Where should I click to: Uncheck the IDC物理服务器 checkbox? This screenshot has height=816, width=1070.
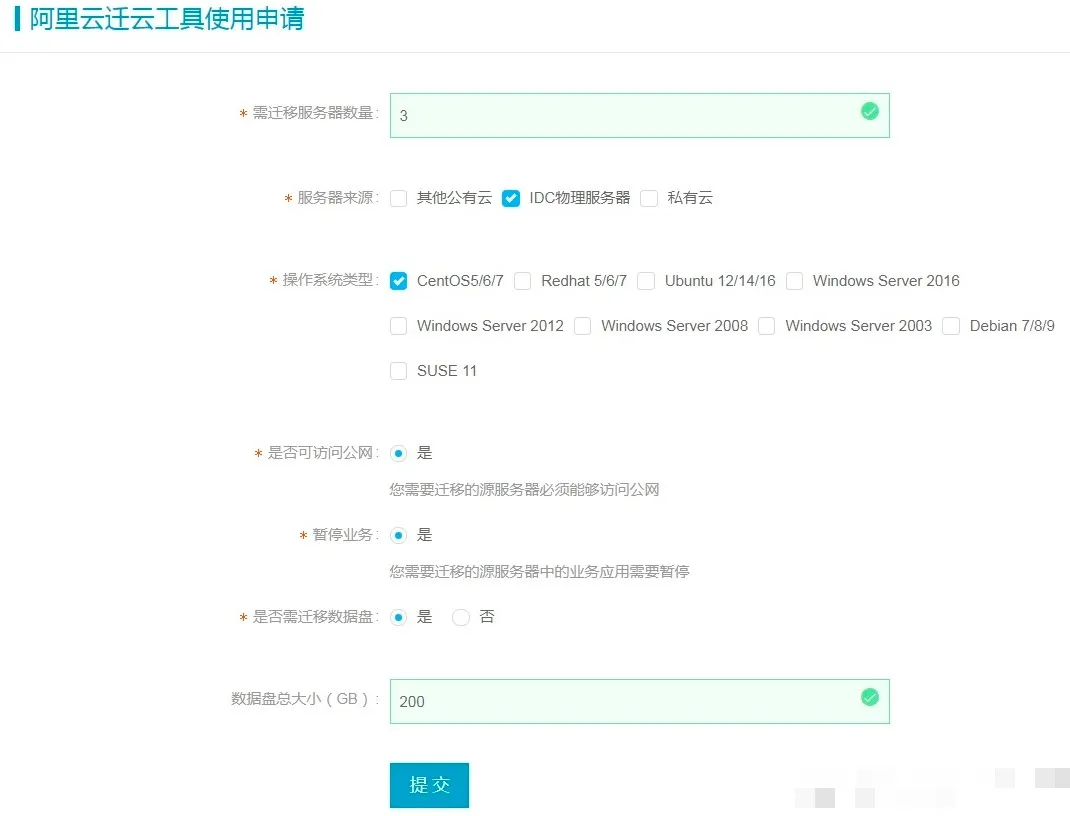[x=511, y=198]
